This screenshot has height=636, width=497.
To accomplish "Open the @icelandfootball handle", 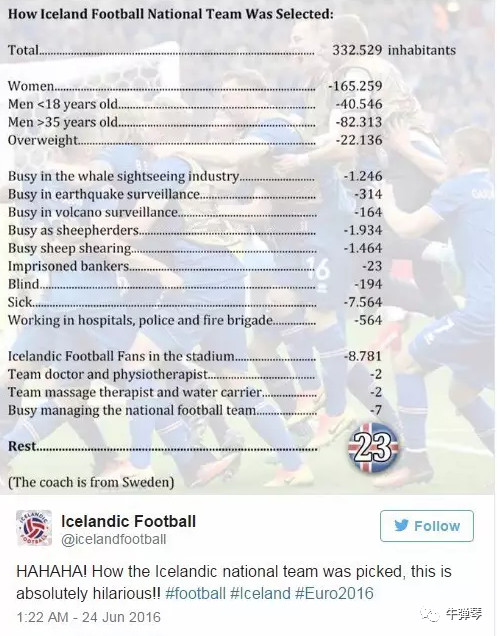I will [x=113, y=539].
